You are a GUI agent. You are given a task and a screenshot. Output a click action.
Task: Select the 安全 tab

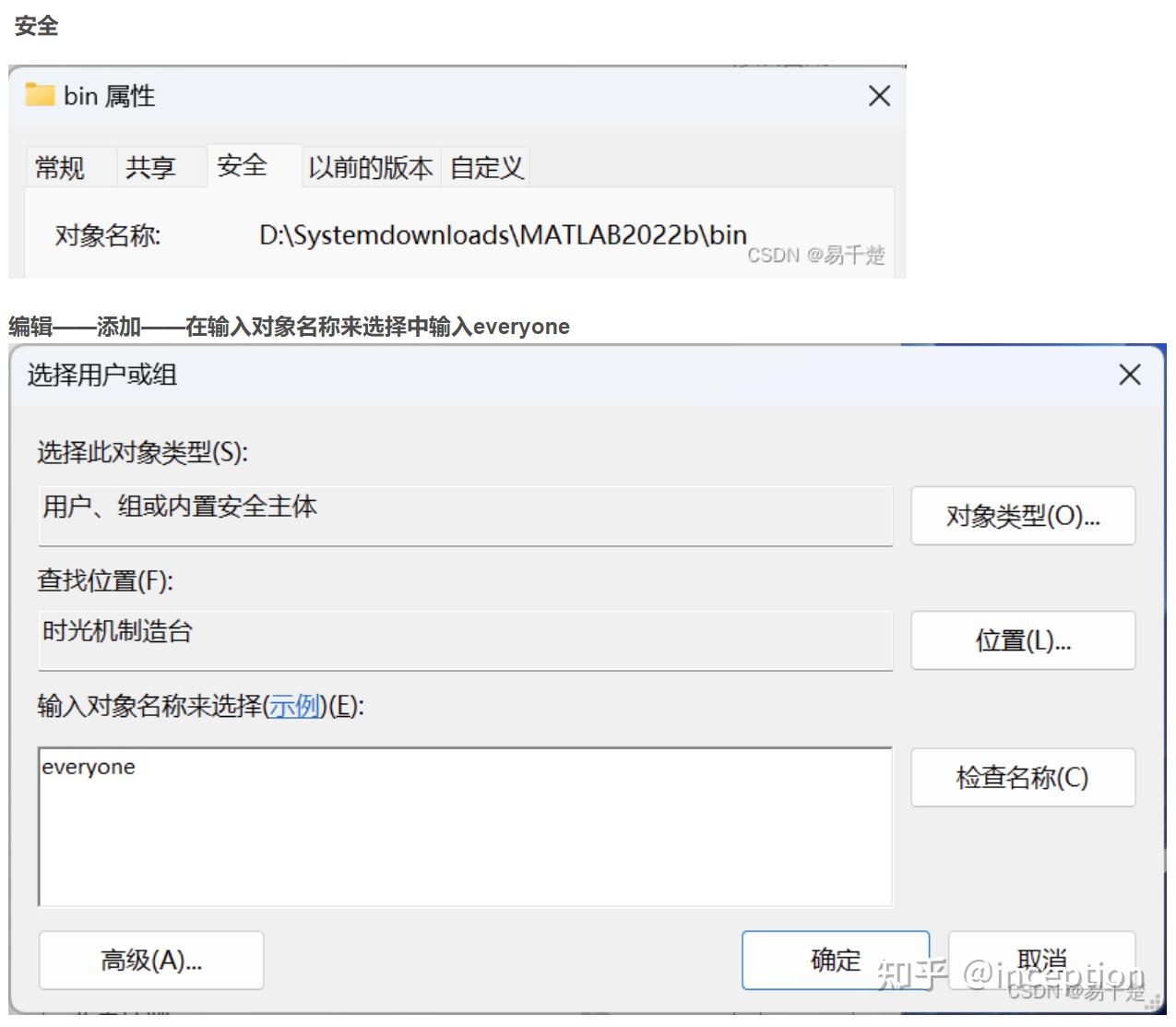point(242,166)
